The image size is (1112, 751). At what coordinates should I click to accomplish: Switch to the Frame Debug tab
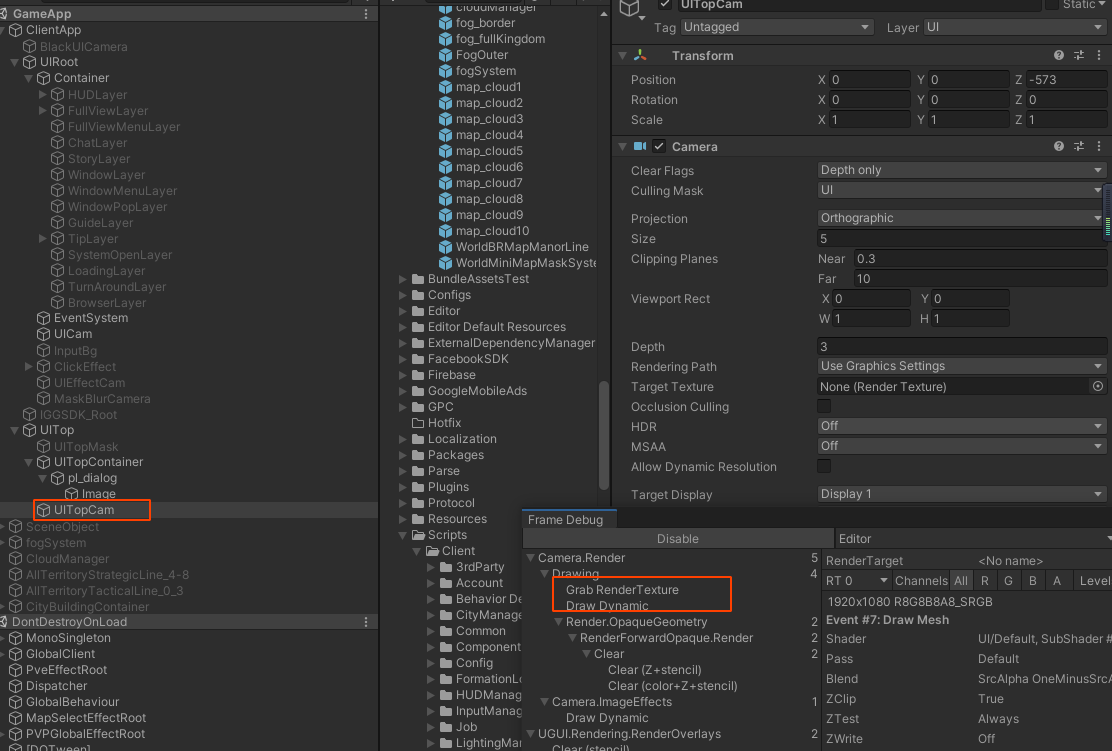pos(565,520)
